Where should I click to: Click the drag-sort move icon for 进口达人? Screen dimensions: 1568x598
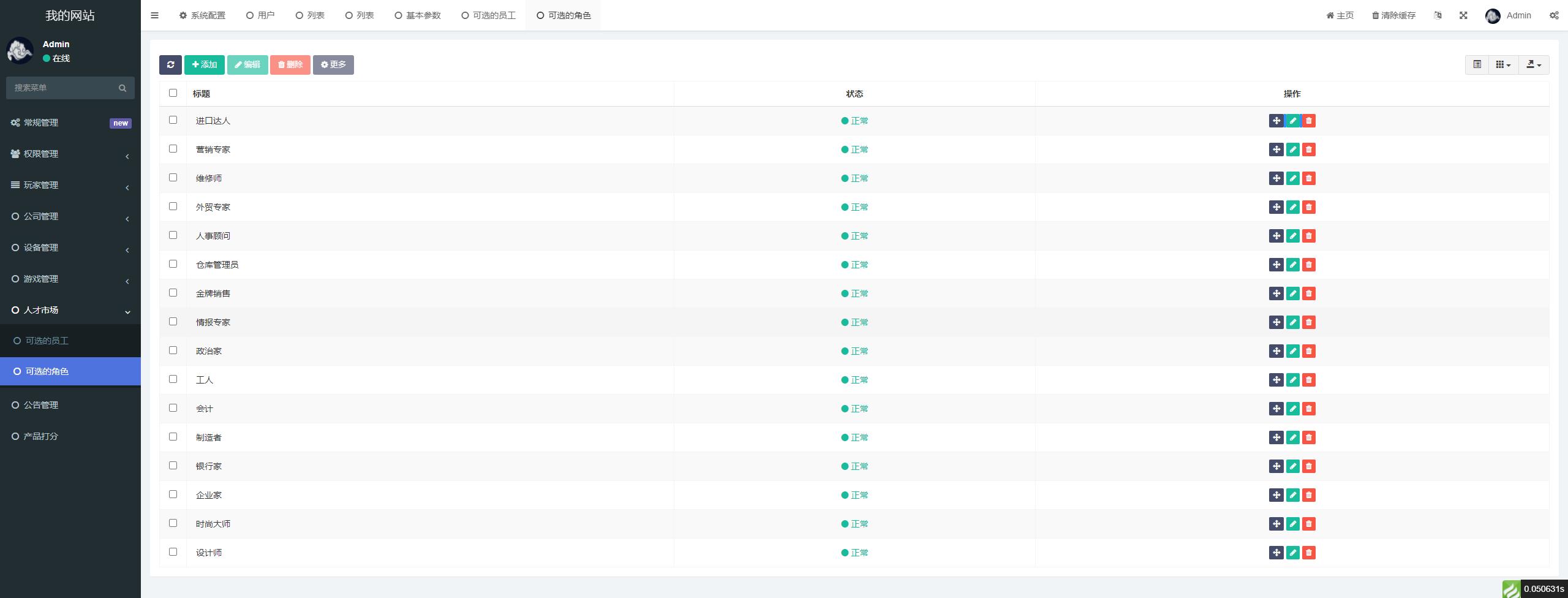pos(1276,121)
